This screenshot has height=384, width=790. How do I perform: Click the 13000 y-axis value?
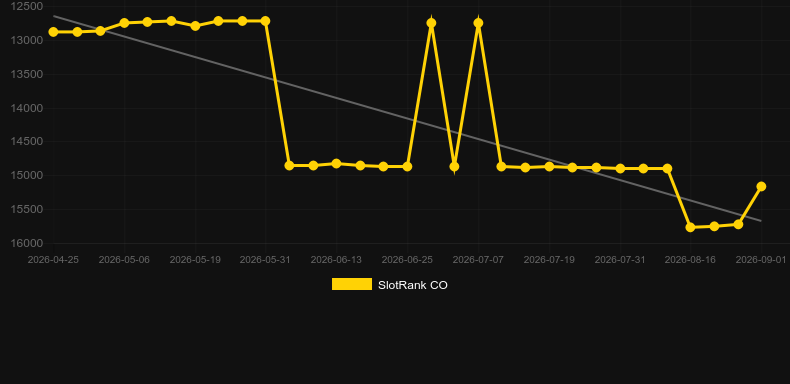[27, 40]
